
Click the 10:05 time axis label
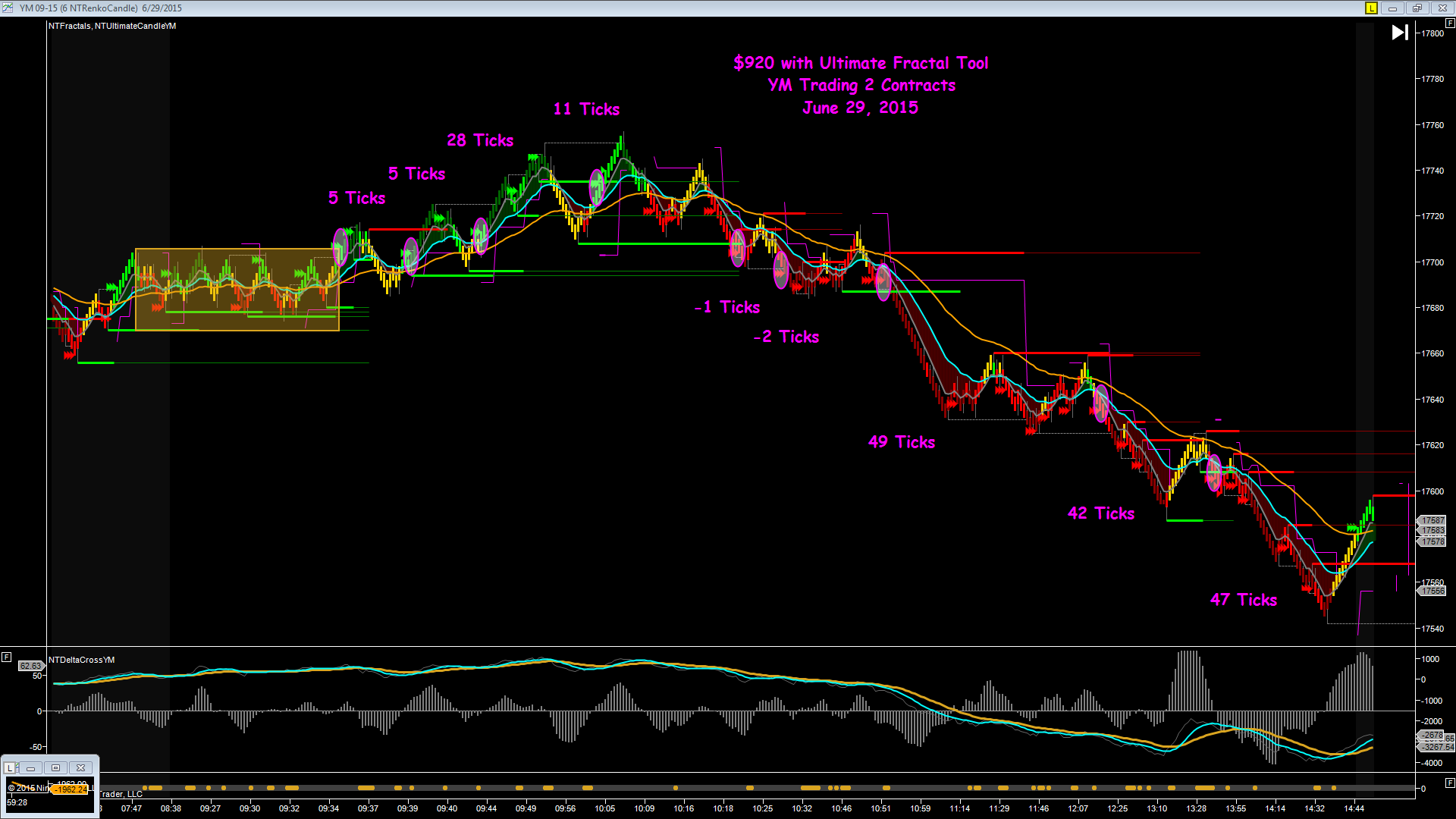(605, 808)
